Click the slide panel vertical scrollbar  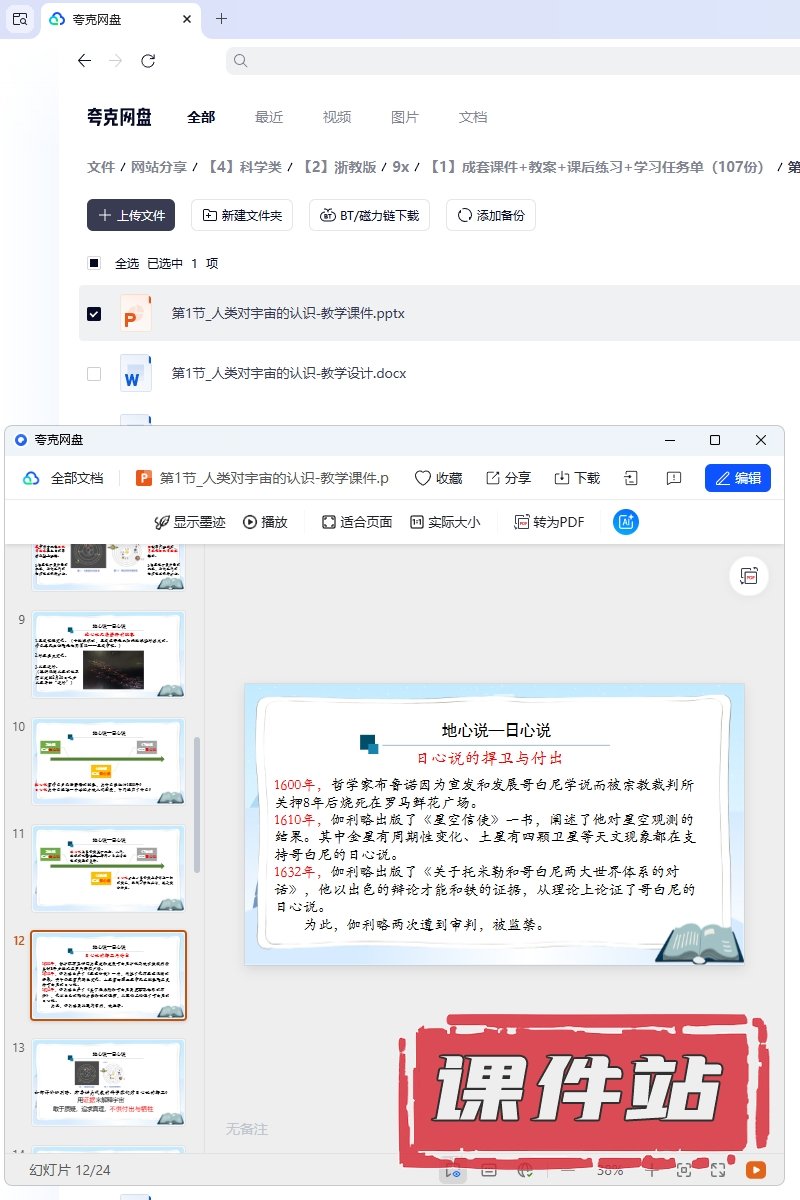click(x=197, y=805)
